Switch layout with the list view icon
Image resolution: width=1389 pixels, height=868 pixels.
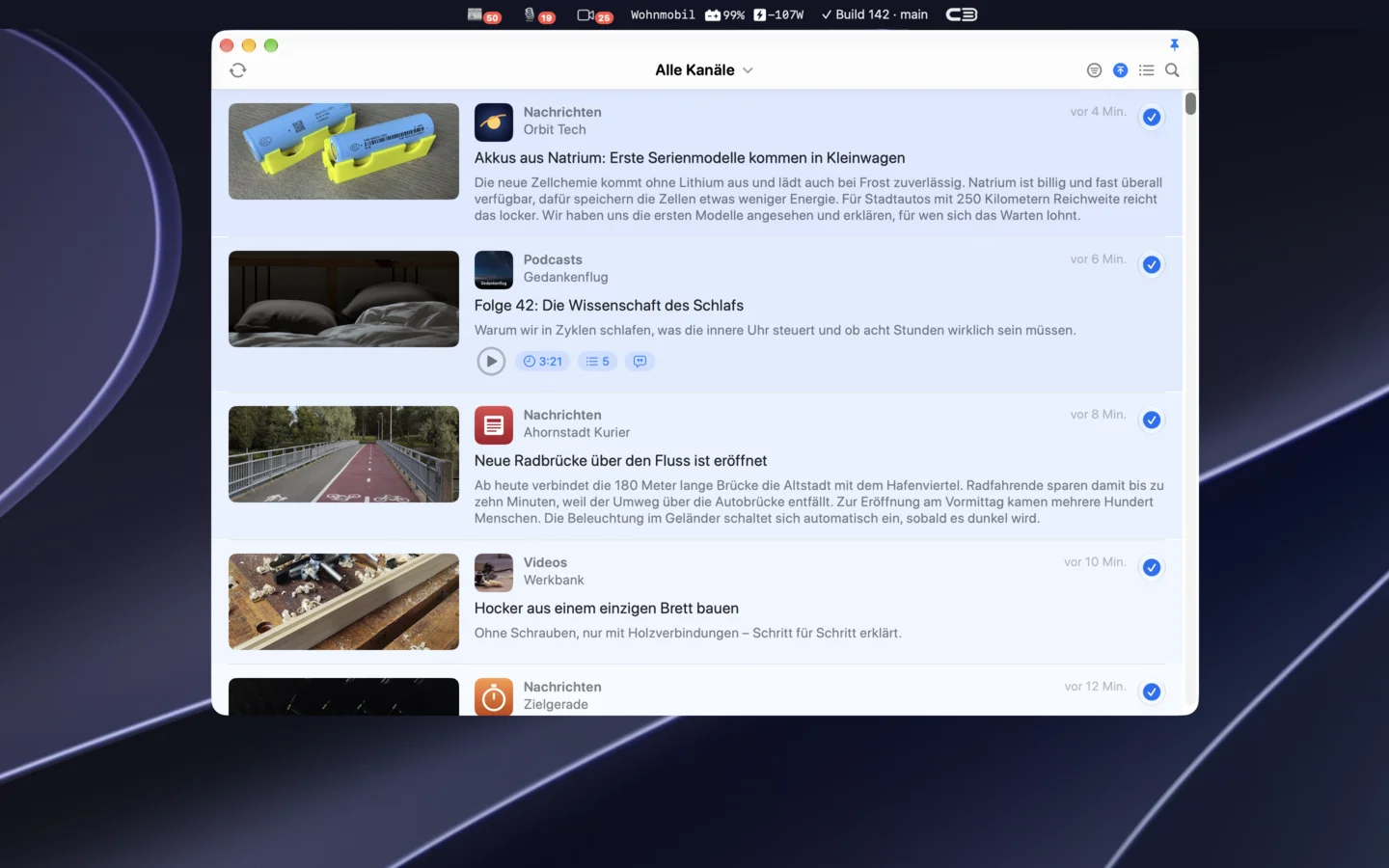click(x=1146, y=70)
